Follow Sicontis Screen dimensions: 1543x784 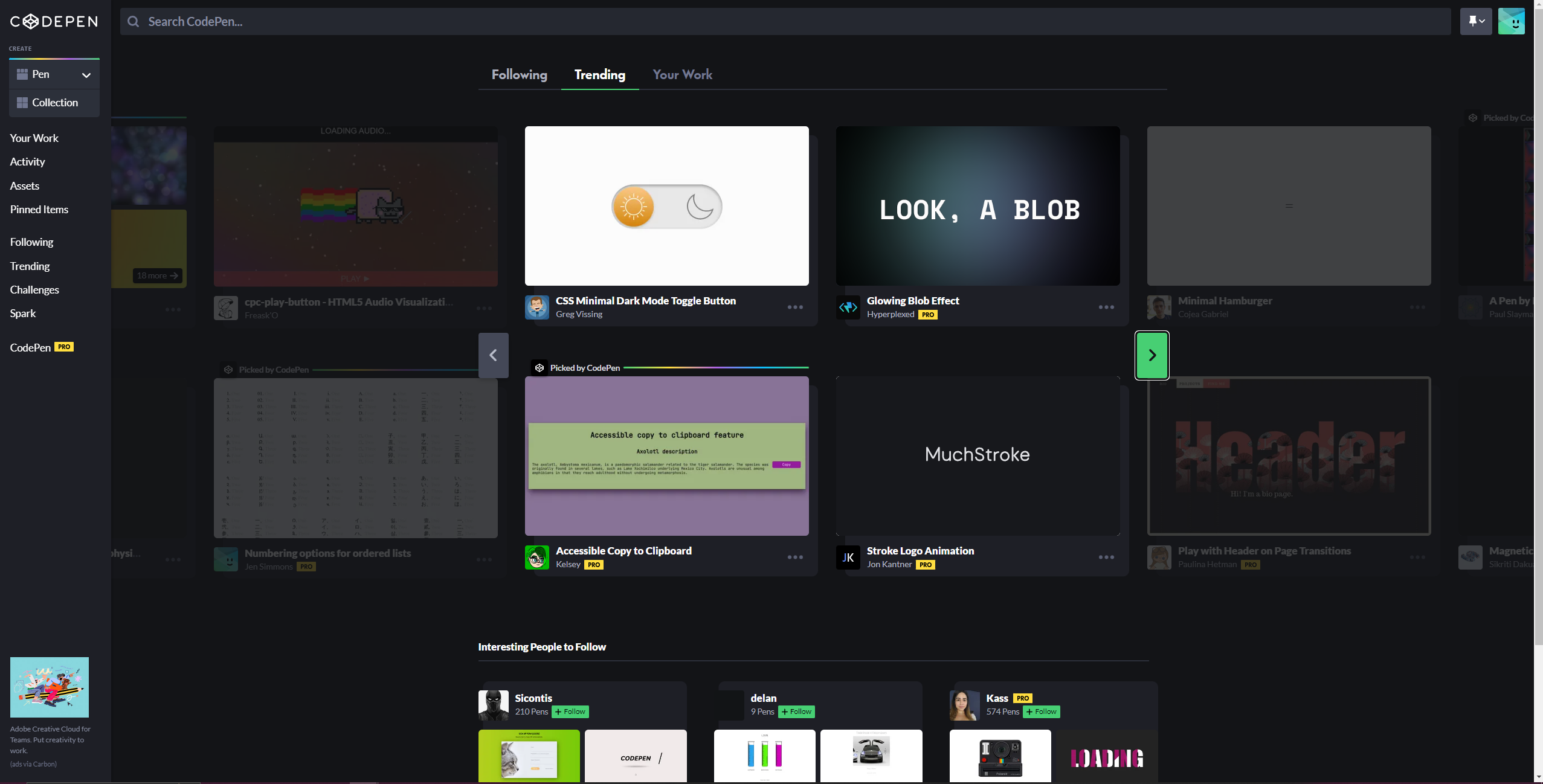[570, 712]
